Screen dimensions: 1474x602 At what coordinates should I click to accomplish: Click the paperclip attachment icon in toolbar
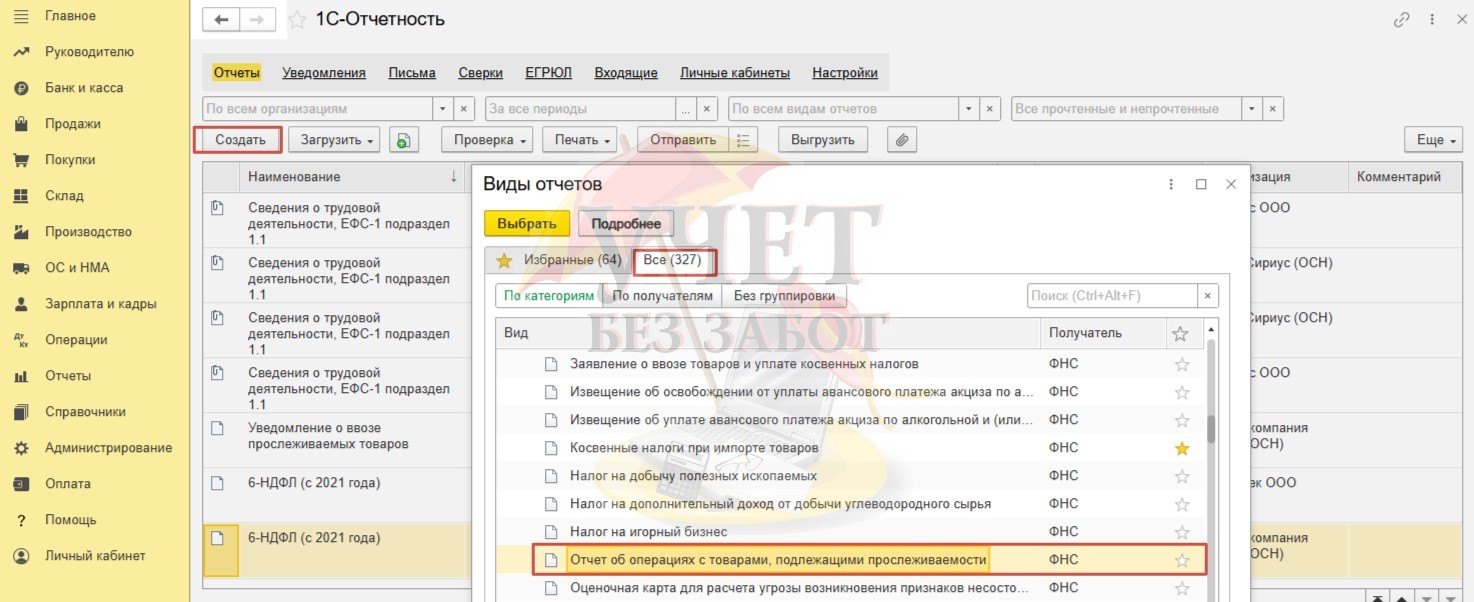(902, 141)
